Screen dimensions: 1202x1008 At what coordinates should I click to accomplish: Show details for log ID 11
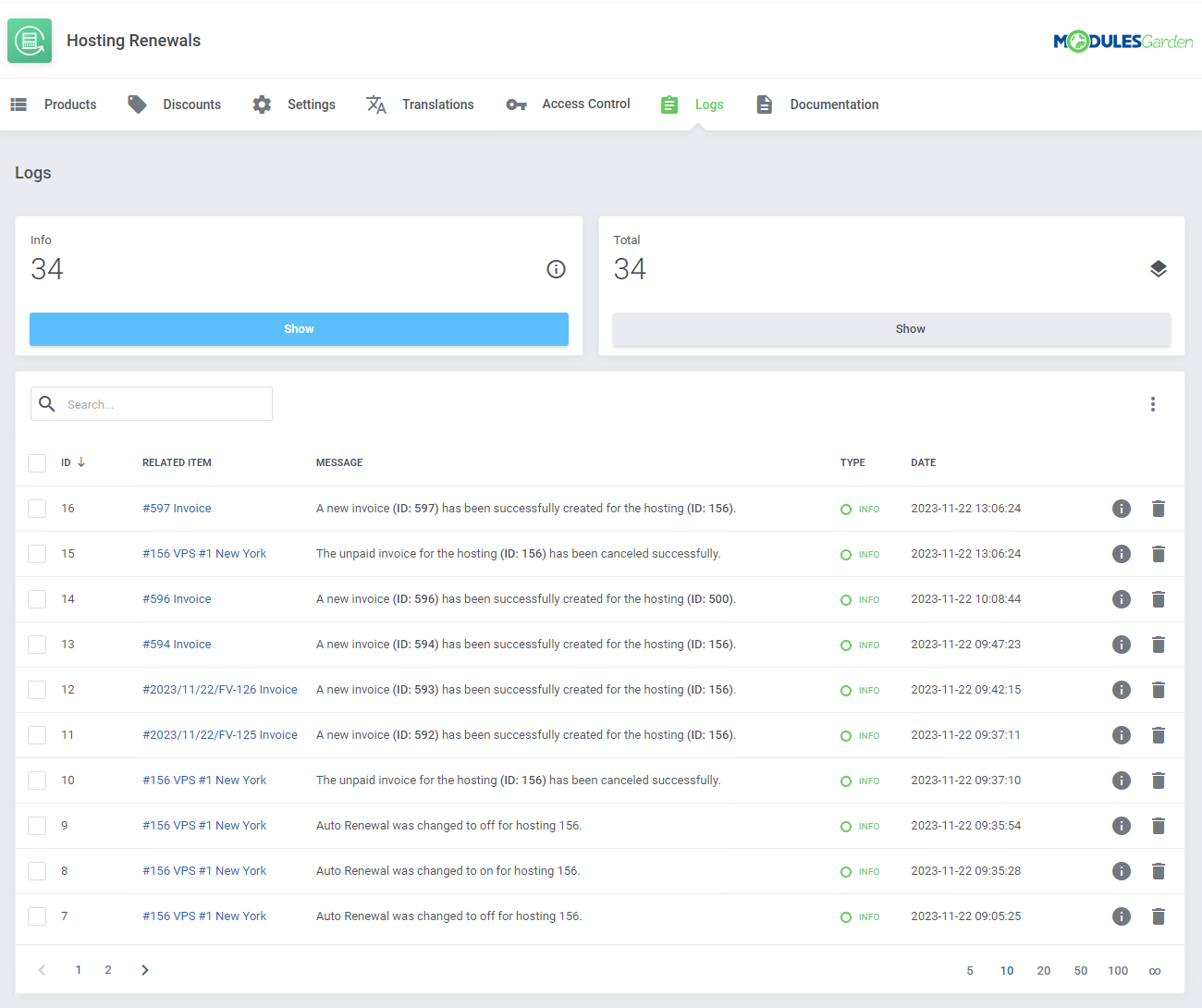pos(1122,735)
